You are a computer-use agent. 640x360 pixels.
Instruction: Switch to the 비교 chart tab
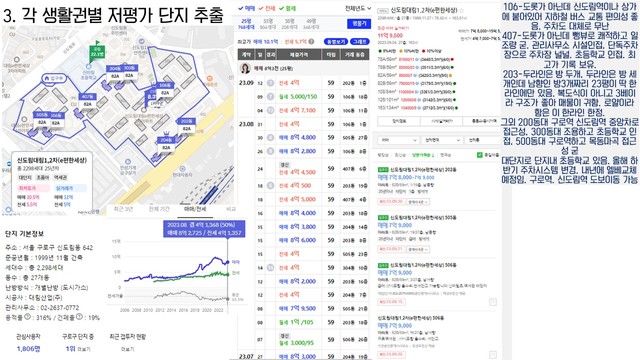pyautogui.click(x=231, y=209)
